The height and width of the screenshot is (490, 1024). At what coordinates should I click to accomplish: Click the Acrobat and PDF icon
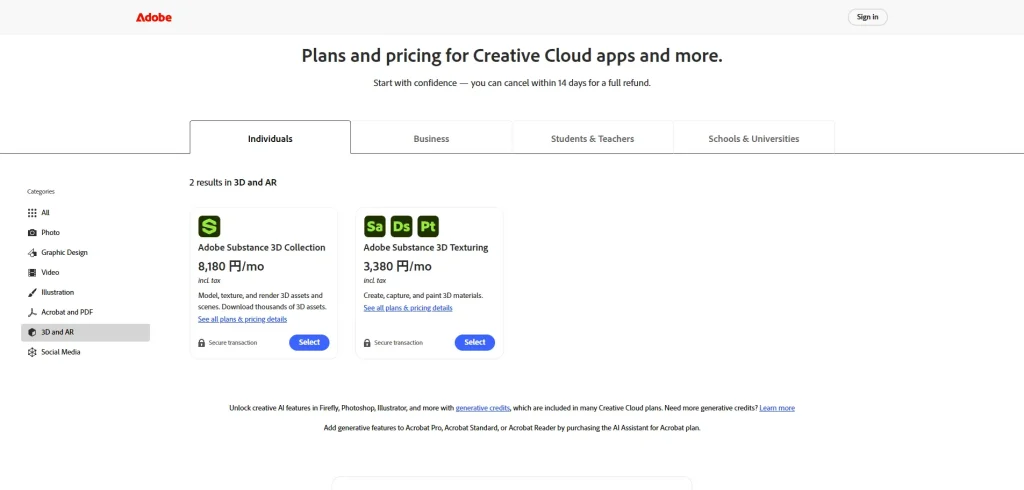point(32,312)
